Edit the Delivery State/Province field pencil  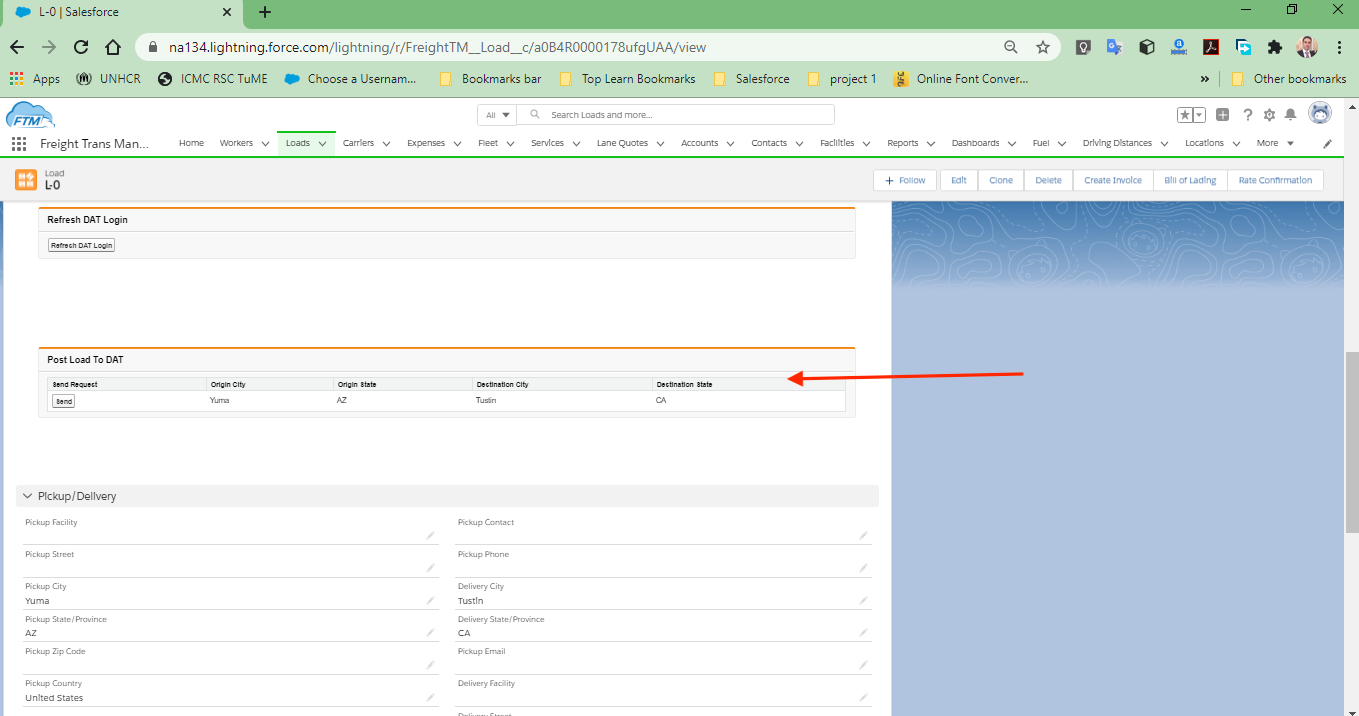[863, 633]
